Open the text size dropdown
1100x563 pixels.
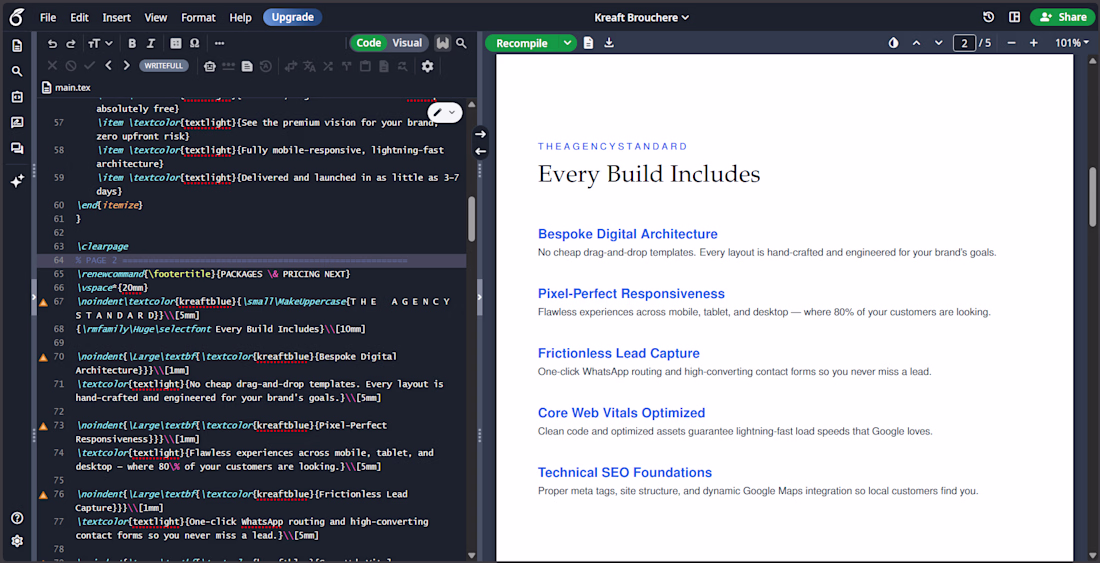pos(100,43)
